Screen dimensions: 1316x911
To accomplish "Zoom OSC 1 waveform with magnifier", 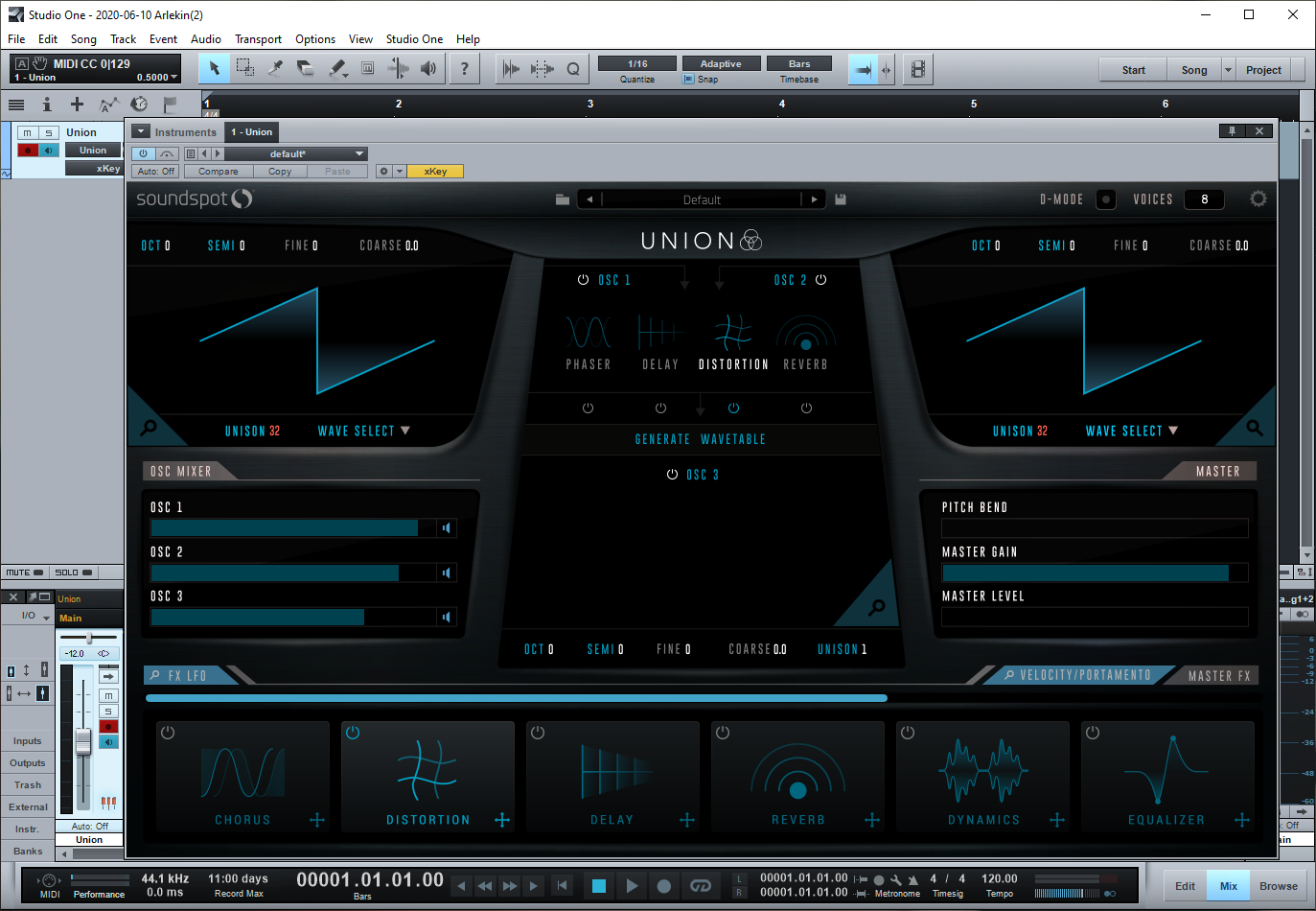I will pos(149,428).
